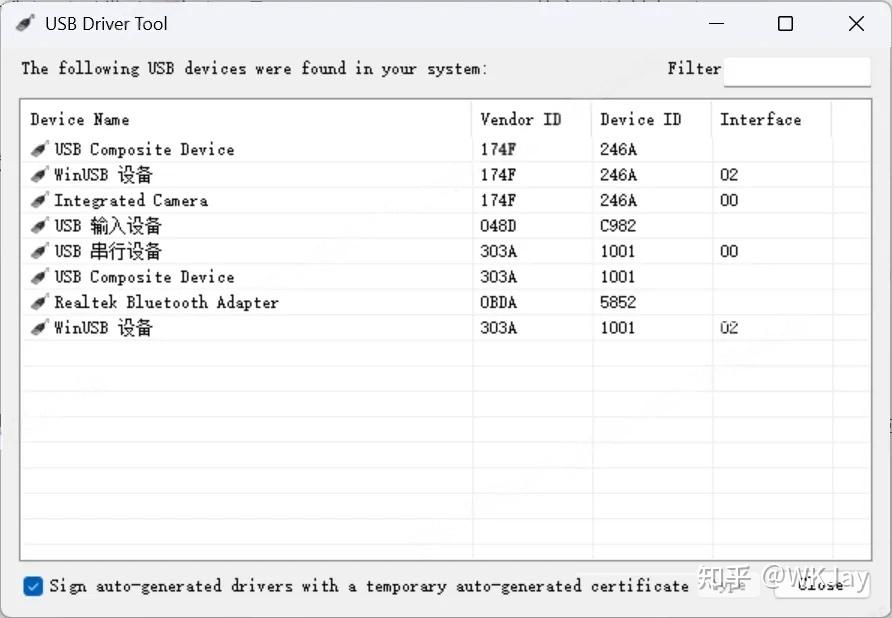This screenshot has height=618, width=892.
Task: Click the icon of WinUSB 设备 with vendor 174F
Action: pyautogui.click(x=39, y=175)
